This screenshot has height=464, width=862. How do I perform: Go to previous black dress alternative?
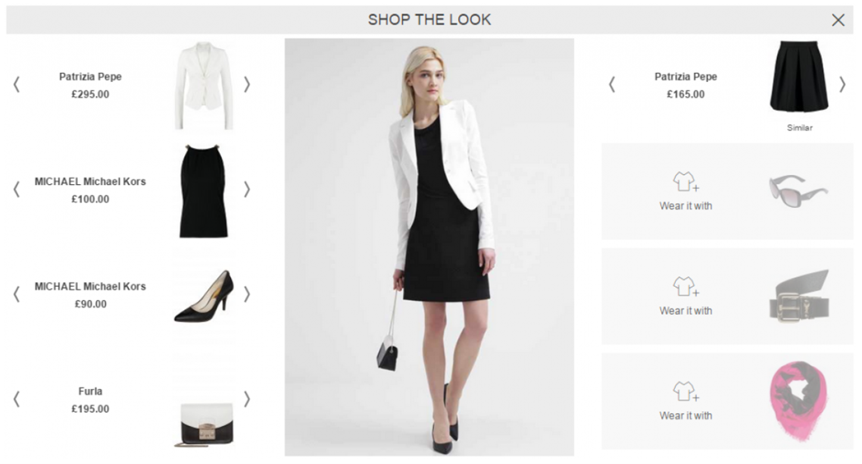[x=16, y=189]
